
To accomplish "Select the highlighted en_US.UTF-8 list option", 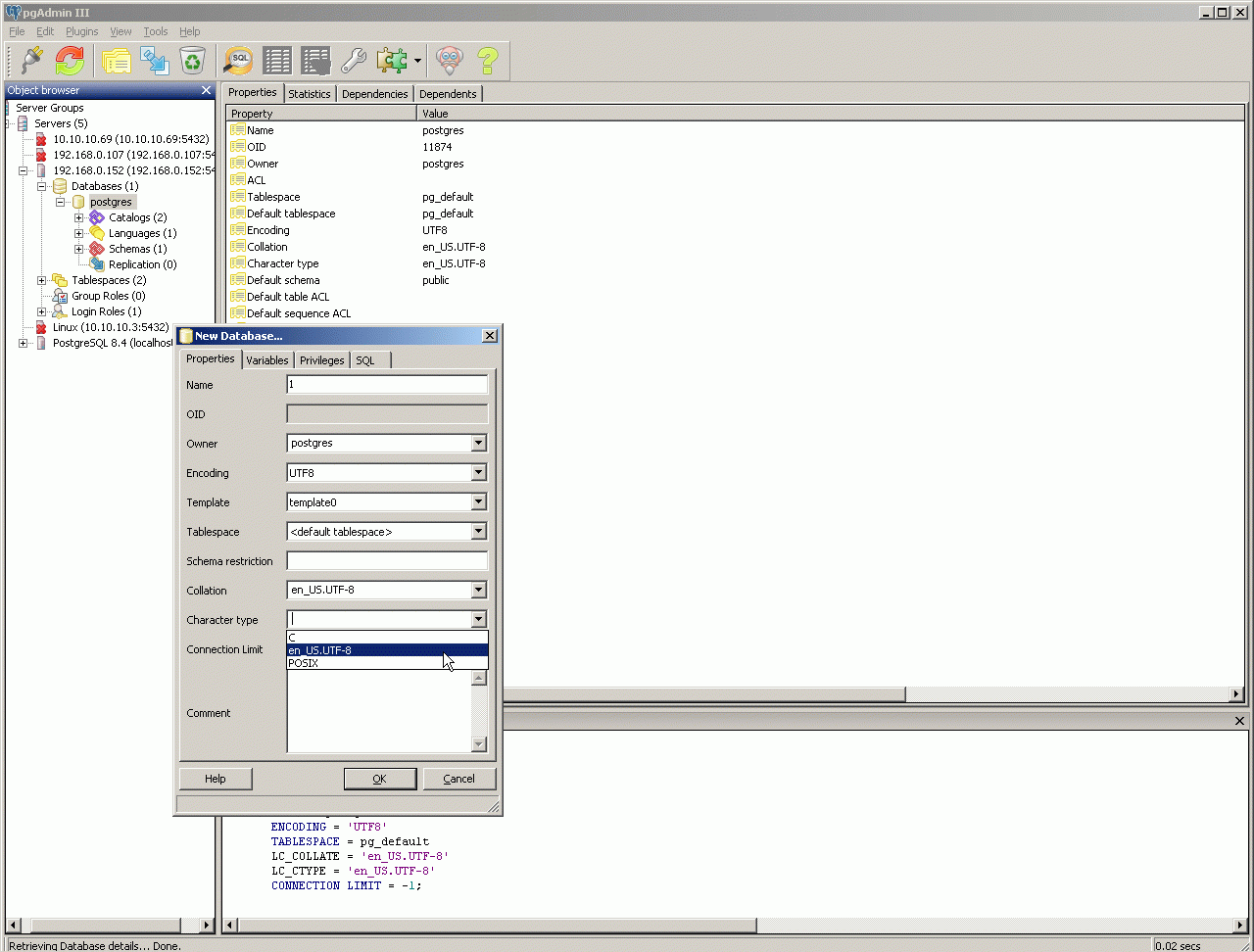I will [387, 650].
